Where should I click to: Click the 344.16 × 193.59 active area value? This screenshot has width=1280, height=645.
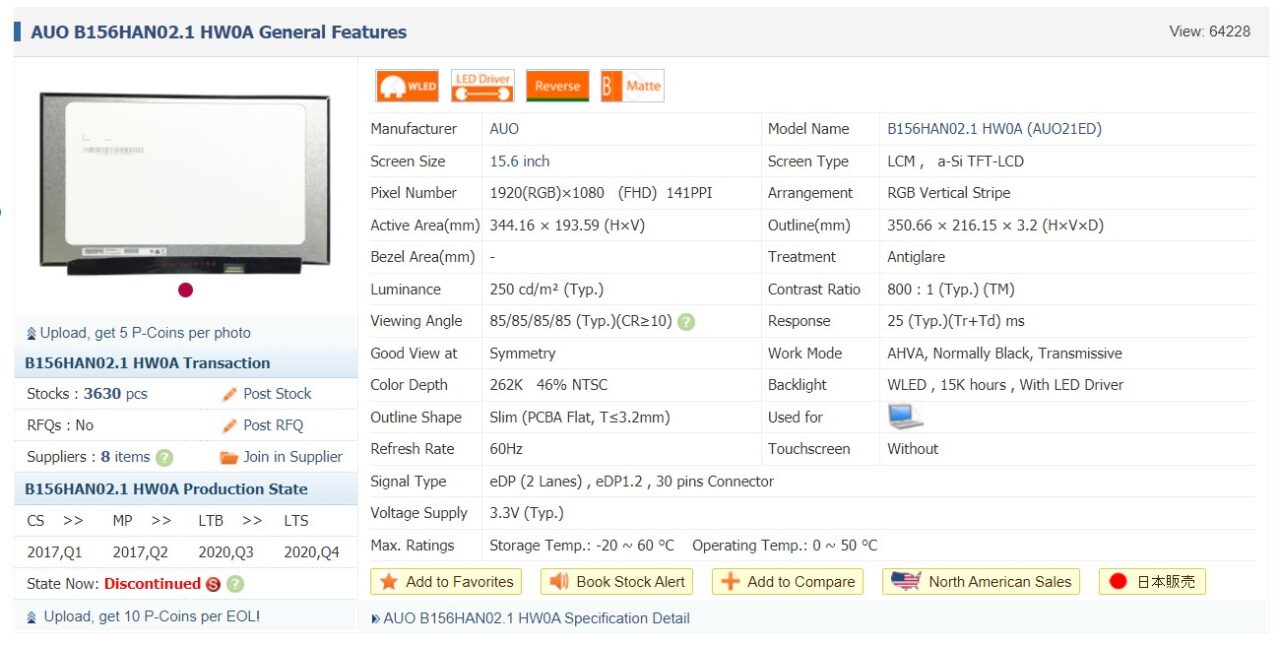point(567,225)
